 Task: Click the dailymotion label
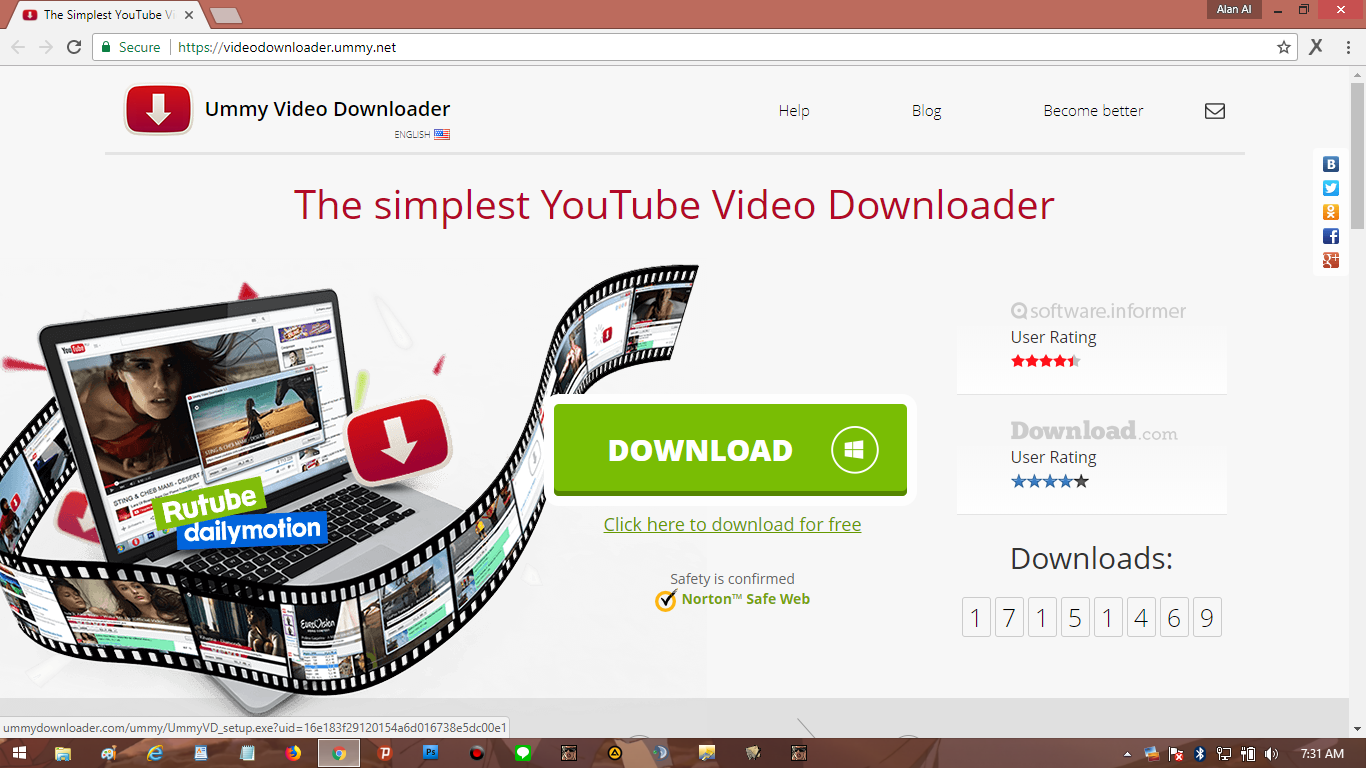253,529
